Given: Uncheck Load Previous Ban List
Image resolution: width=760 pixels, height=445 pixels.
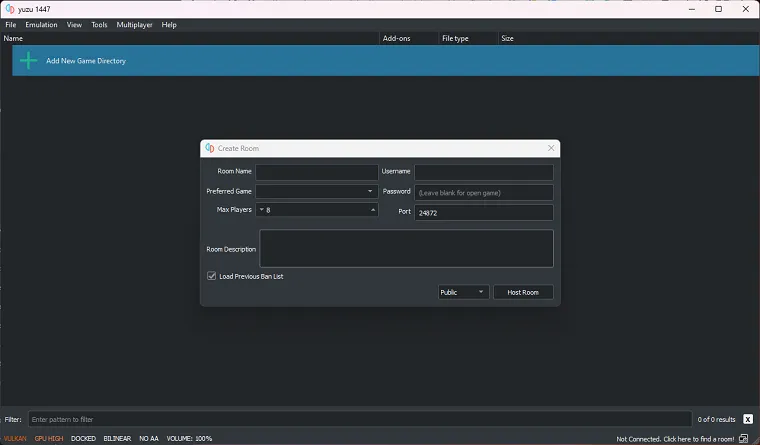Looking at the screenshot, I should click(212, 276).
